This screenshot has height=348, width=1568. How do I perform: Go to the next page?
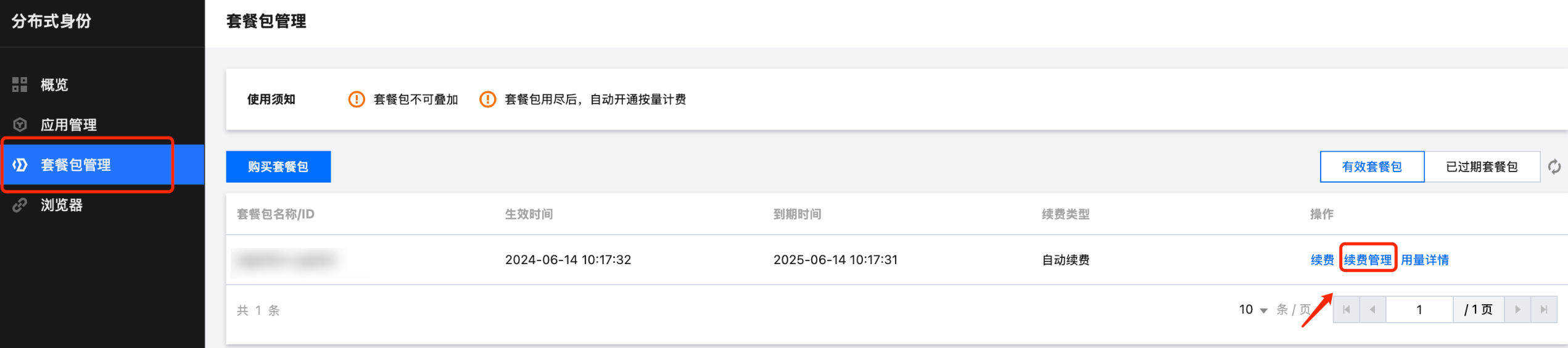click(1517, 310)
